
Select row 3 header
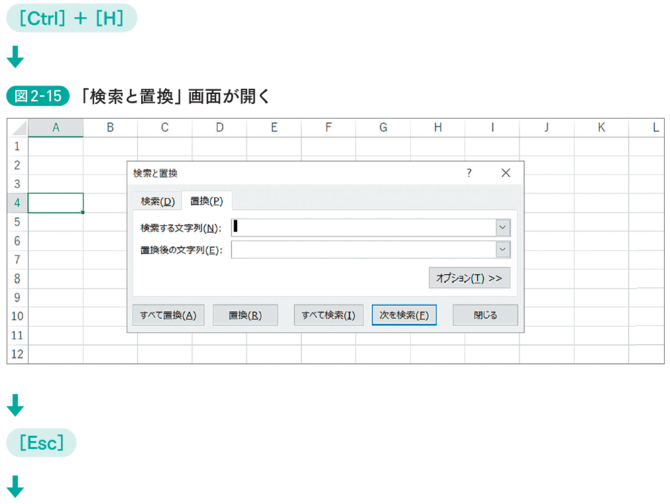click(x=18, y=184)
